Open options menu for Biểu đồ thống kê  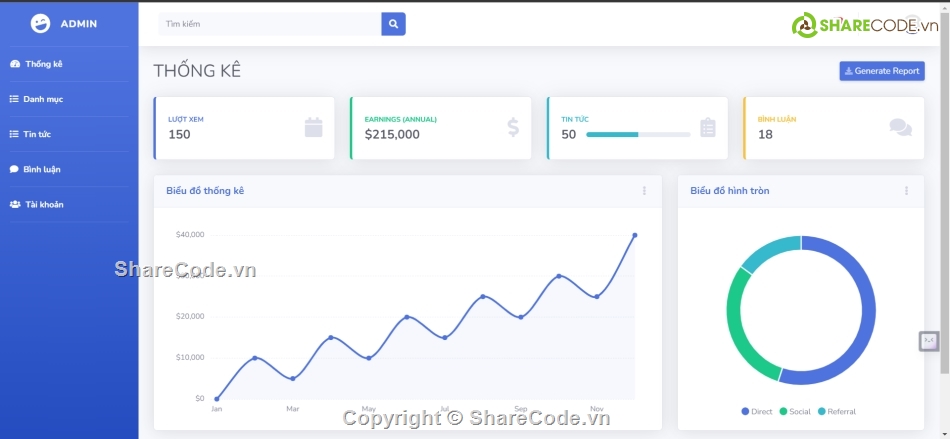click(644, 191)
